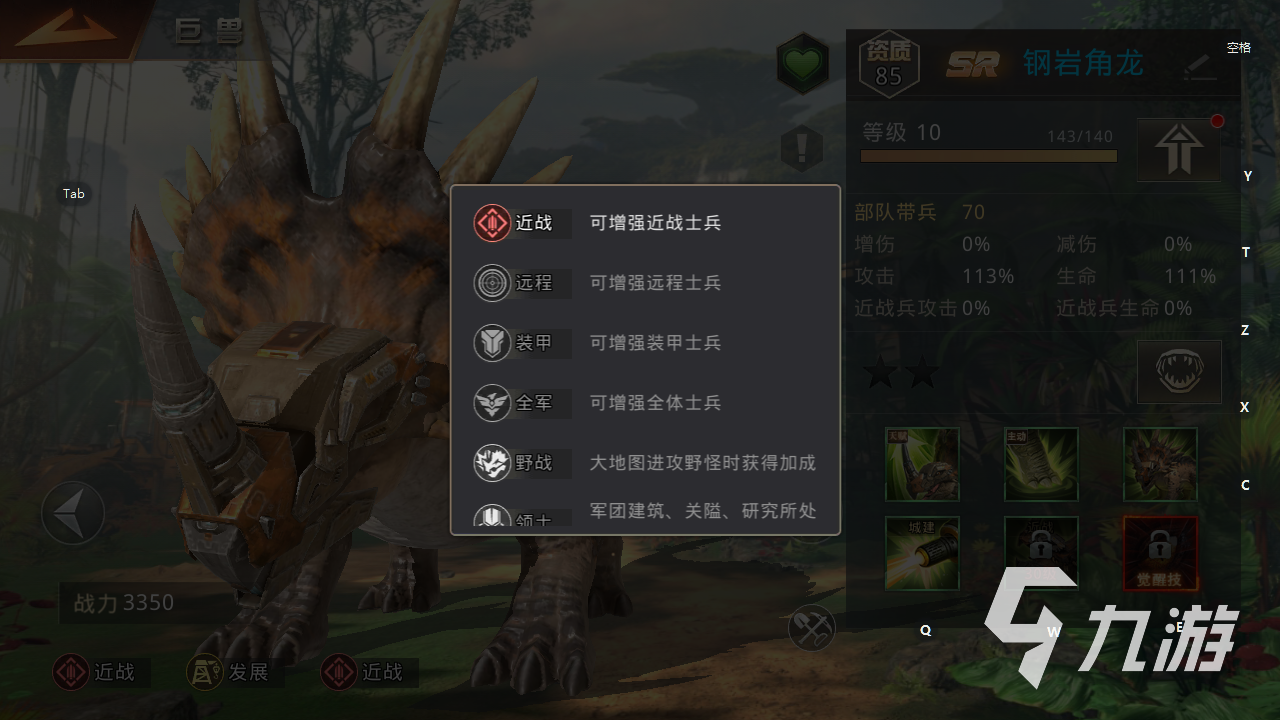Tap the 发展 tag at bottom
Screen dimensions: 1280x720
[229, 673]
